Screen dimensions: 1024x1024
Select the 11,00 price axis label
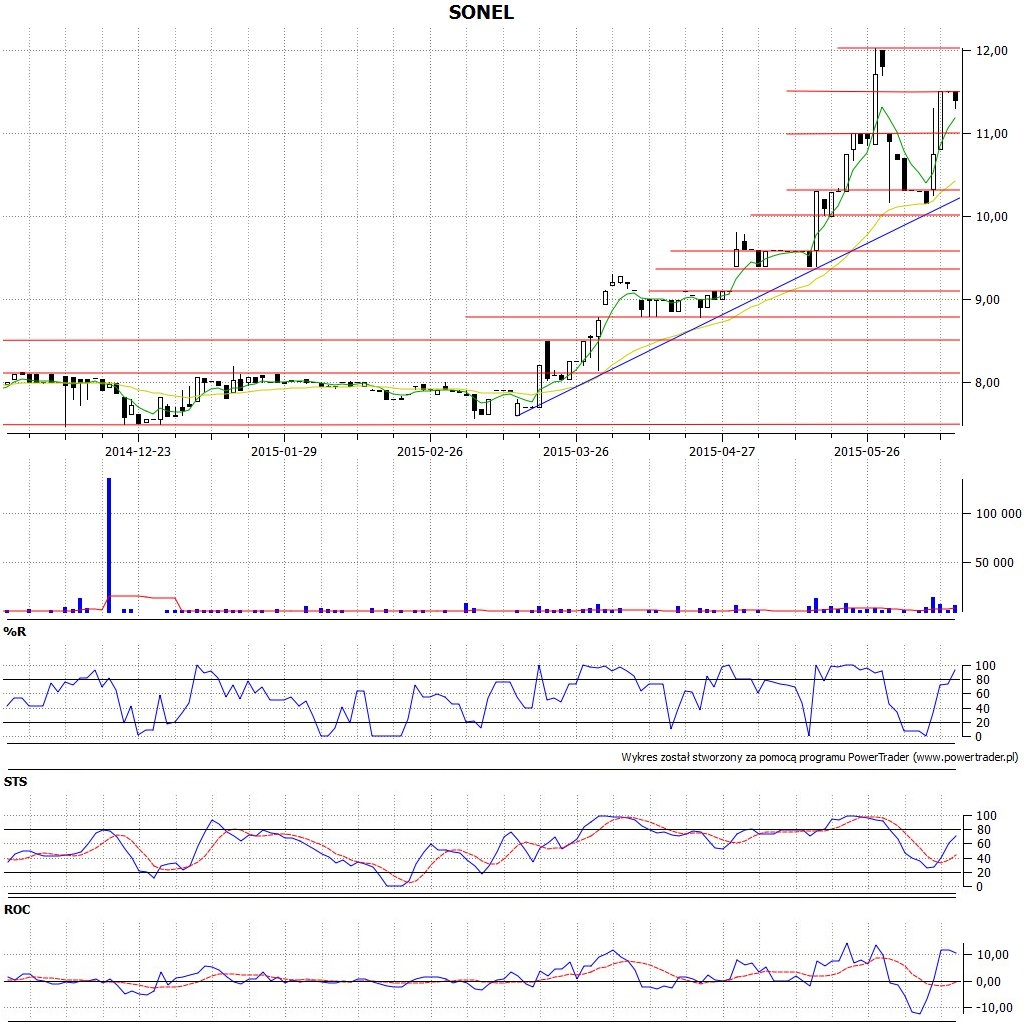tap(991, 134)
